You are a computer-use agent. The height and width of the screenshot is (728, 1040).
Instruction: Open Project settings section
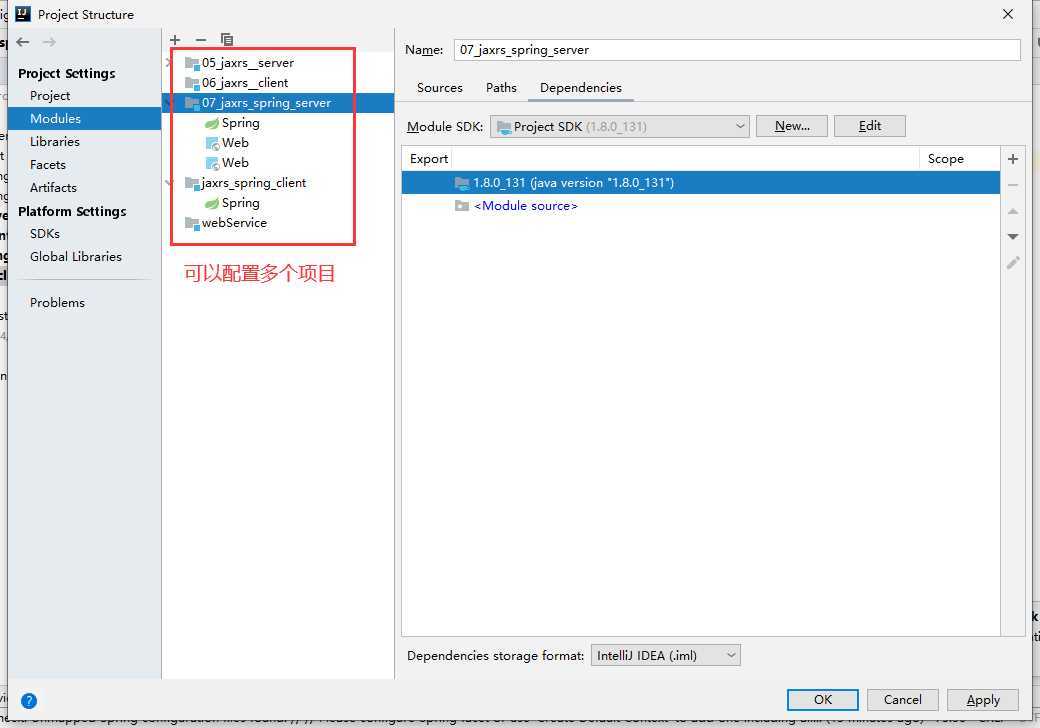point(50,95)
